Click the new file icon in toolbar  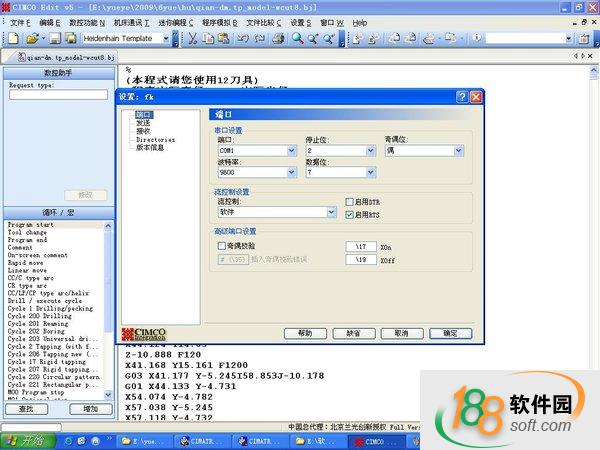[x=12, y=38]
